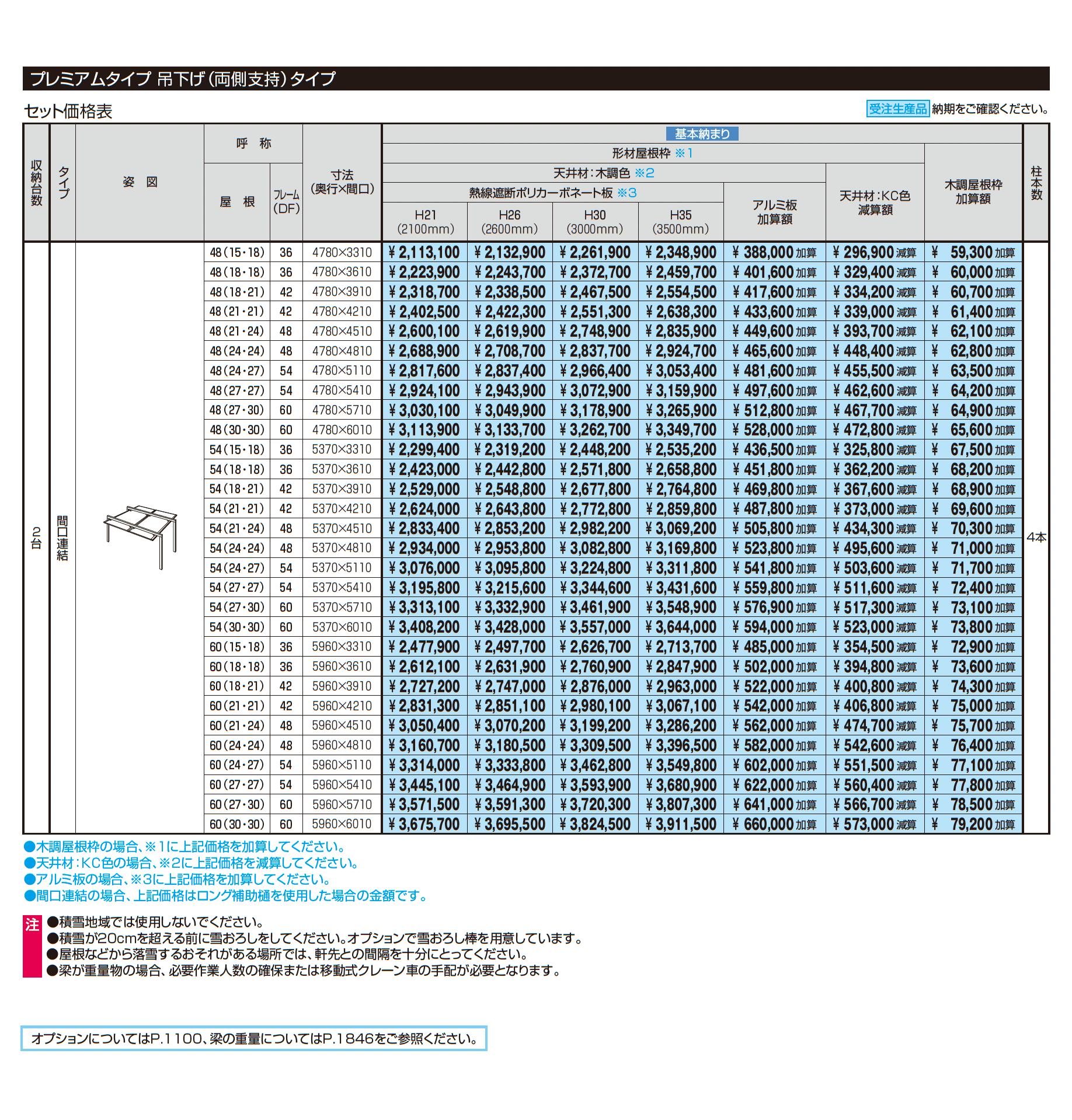
Task: Click the 形材屋根枠 ※1 header
Action: point(653,153)
